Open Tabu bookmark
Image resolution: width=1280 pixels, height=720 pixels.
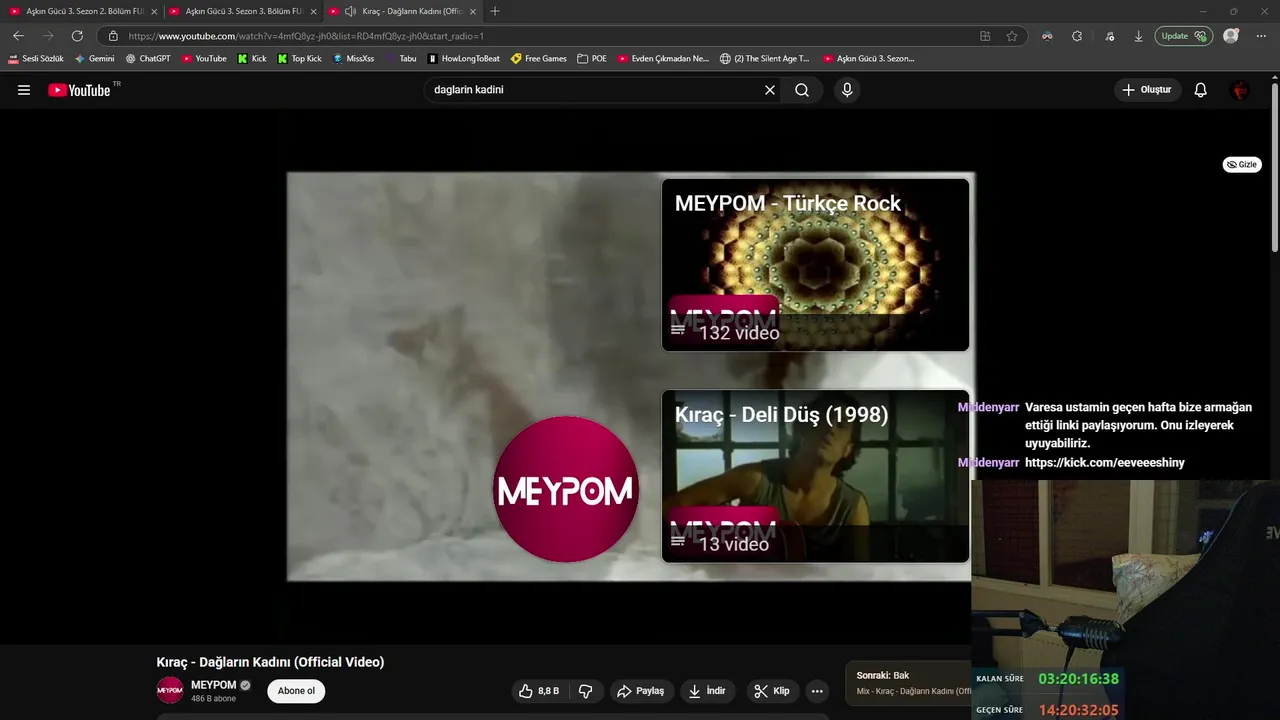tap(401, 59)
